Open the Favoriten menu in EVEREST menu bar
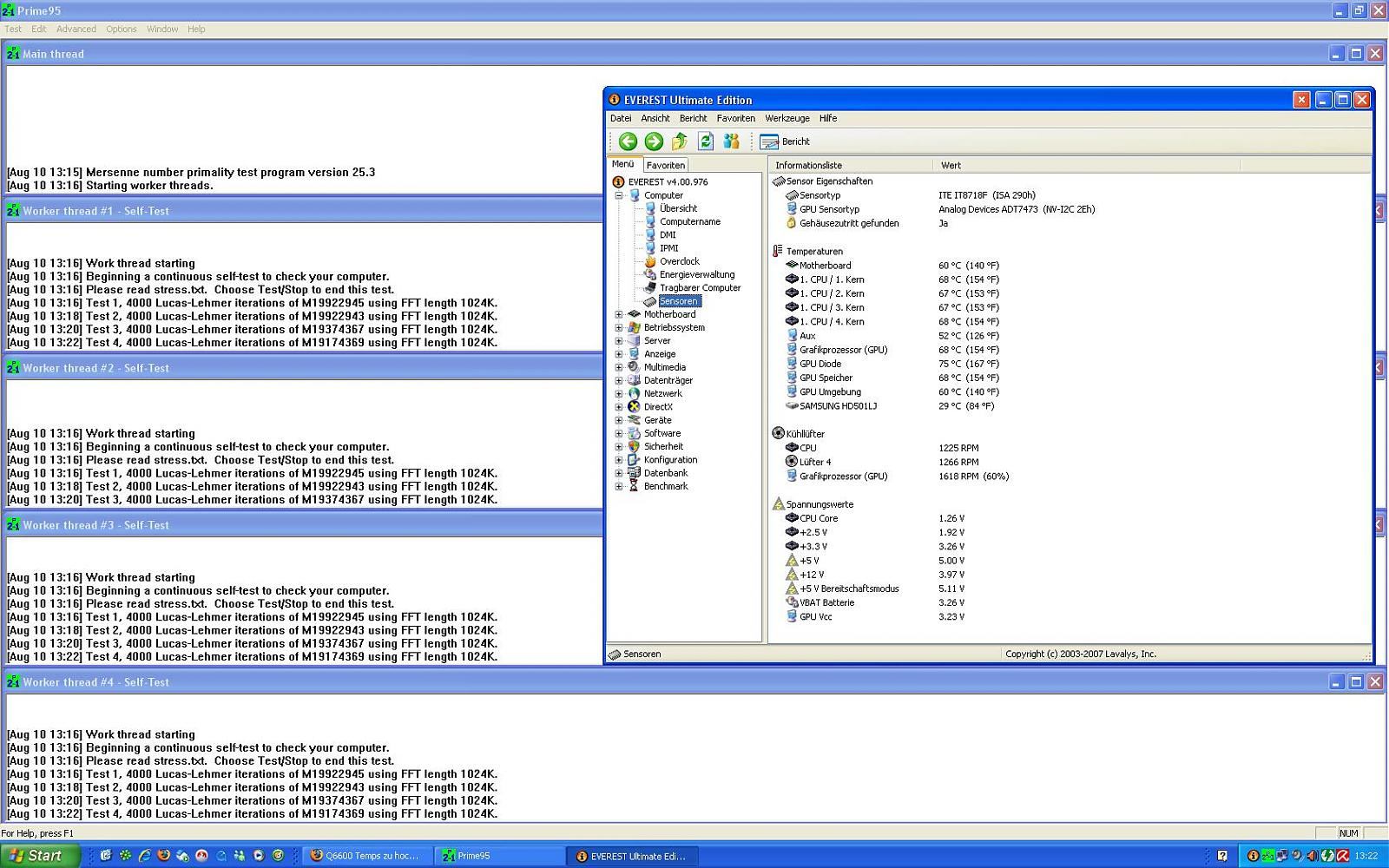The height and width of the screenshot is (868, 1389). click(736, 118)
